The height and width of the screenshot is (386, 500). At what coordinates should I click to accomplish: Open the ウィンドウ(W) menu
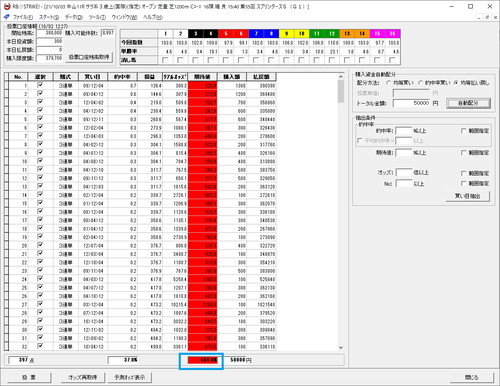click(x=124, y=17)
